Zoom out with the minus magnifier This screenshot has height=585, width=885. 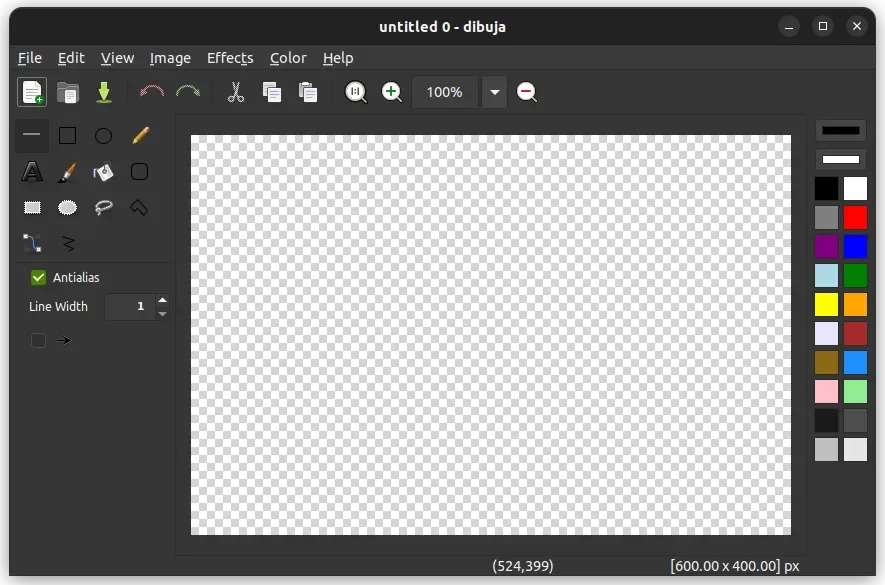pyautogui.click(x=527, y=92)
